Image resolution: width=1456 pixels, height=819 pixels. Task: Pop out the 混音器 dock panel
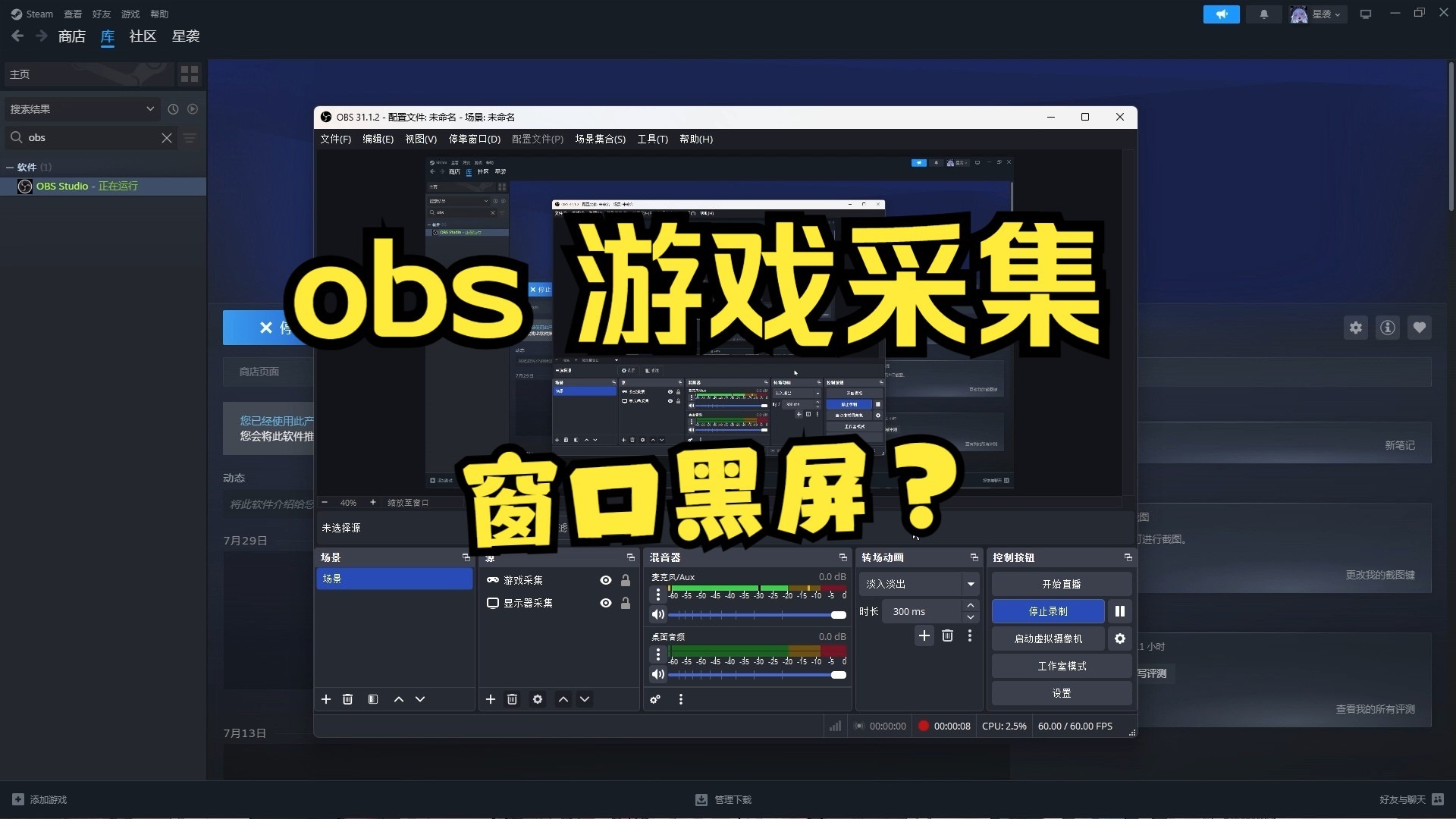(x=843, y=557)
